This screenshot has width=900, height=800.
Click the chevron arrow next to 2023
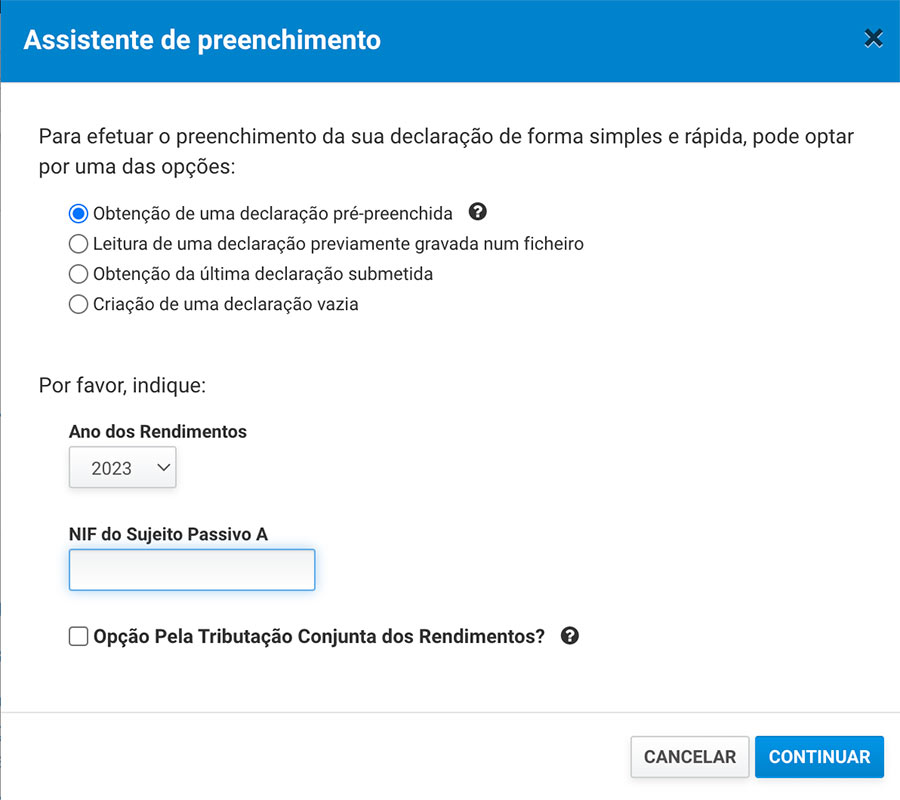[x=164, y=467]
